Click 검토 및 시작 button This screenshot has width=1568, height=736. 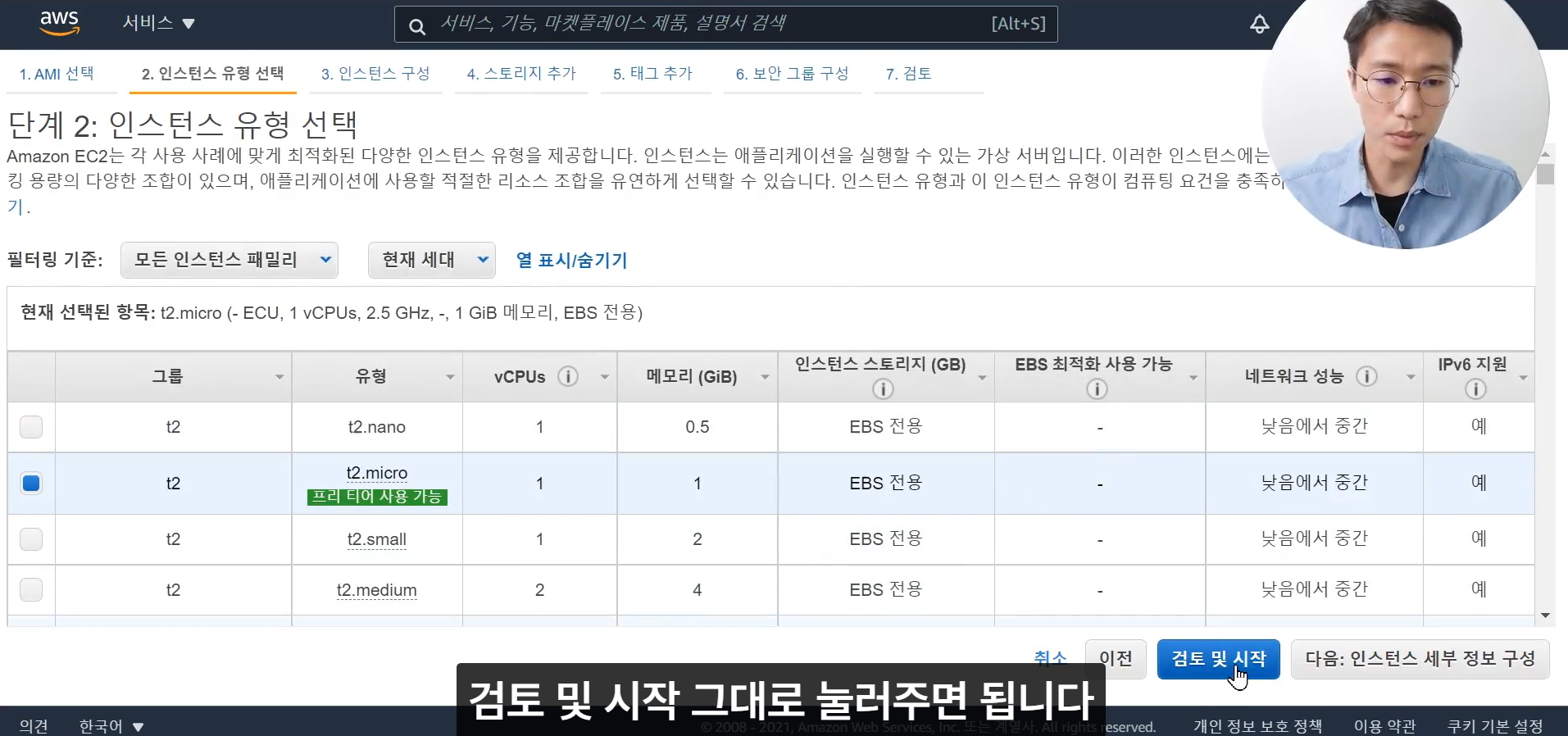point(1219,659)
